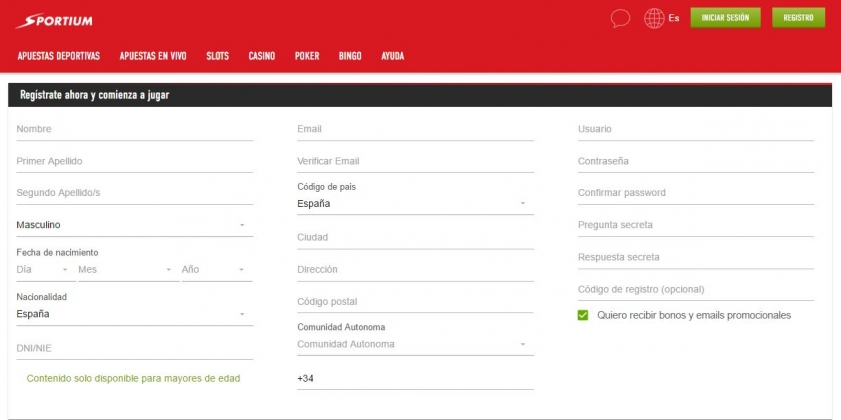Open the Código de país dropdown
Viewport: 841px width, 420px height.
(x=415, y=204)
